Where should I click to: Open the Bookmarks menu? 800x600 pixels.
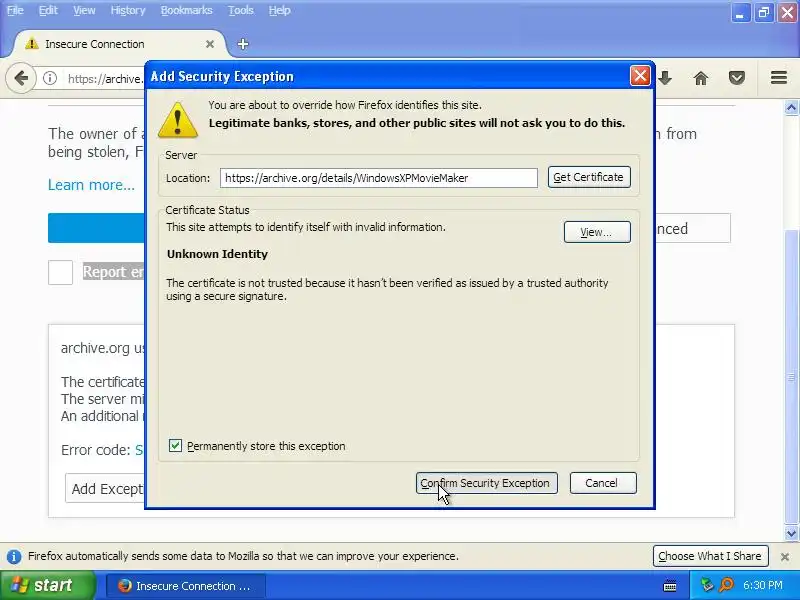pyautogui.click(x=186, y=10)
